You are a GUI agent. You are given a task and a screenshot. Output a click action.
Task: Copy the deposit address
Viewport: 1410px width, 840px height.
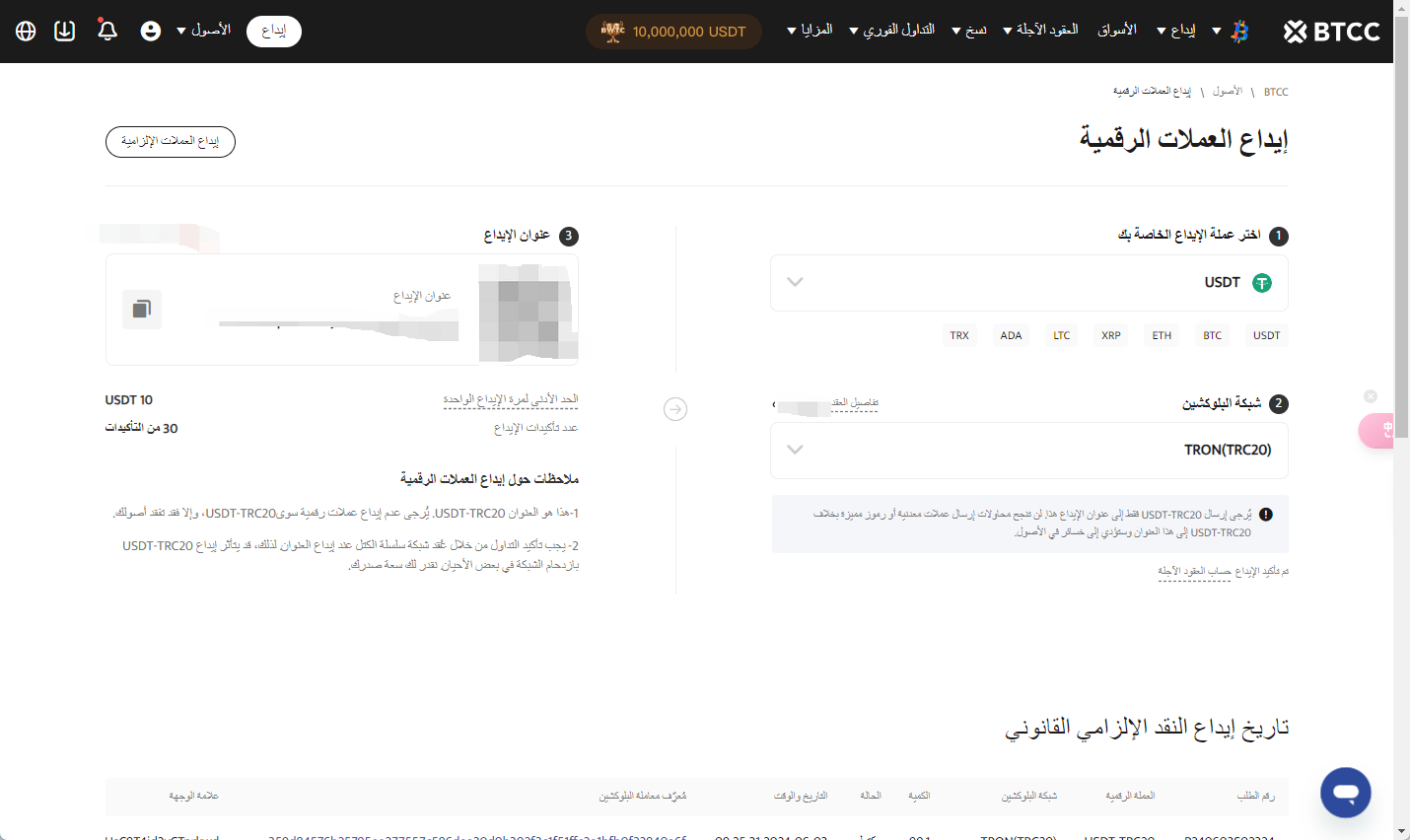click(x=142, y=310)
